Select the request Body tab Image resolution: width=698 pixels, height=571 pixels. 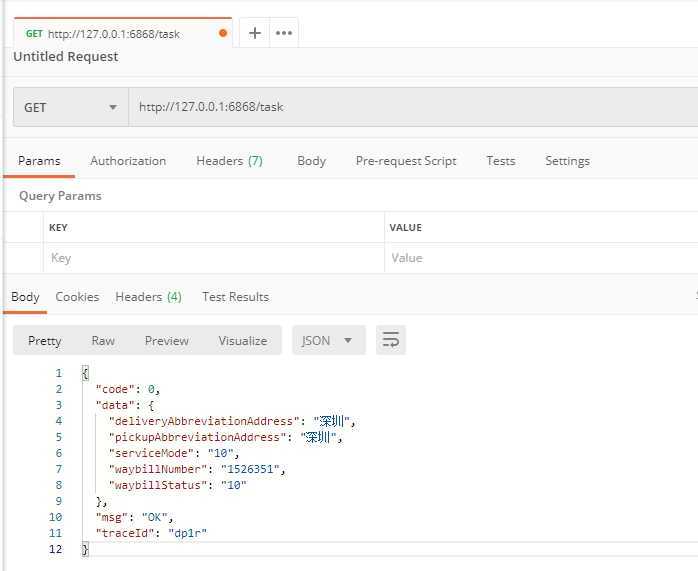311,161
